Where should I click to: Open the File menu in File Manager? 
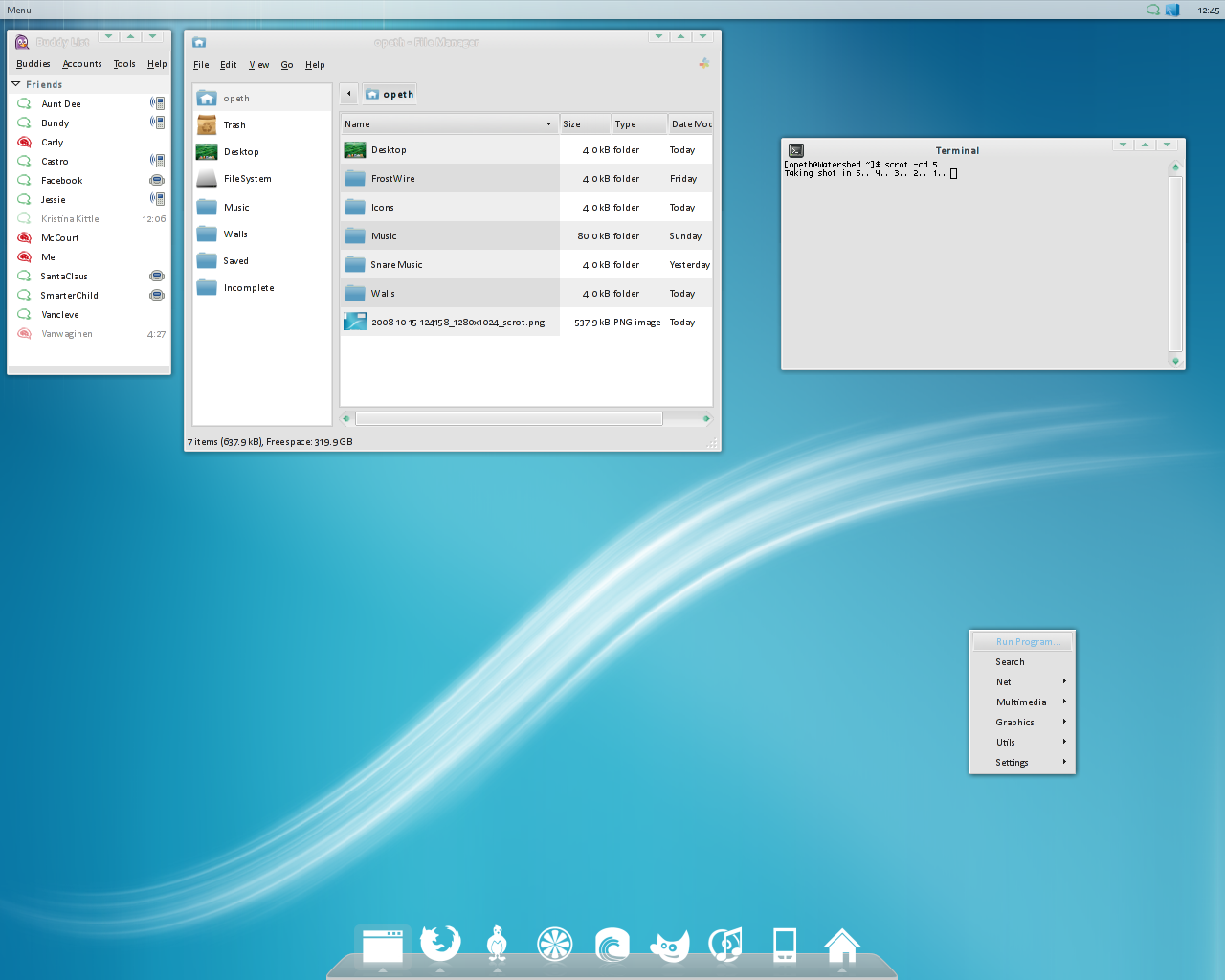(x=201, y=65)
